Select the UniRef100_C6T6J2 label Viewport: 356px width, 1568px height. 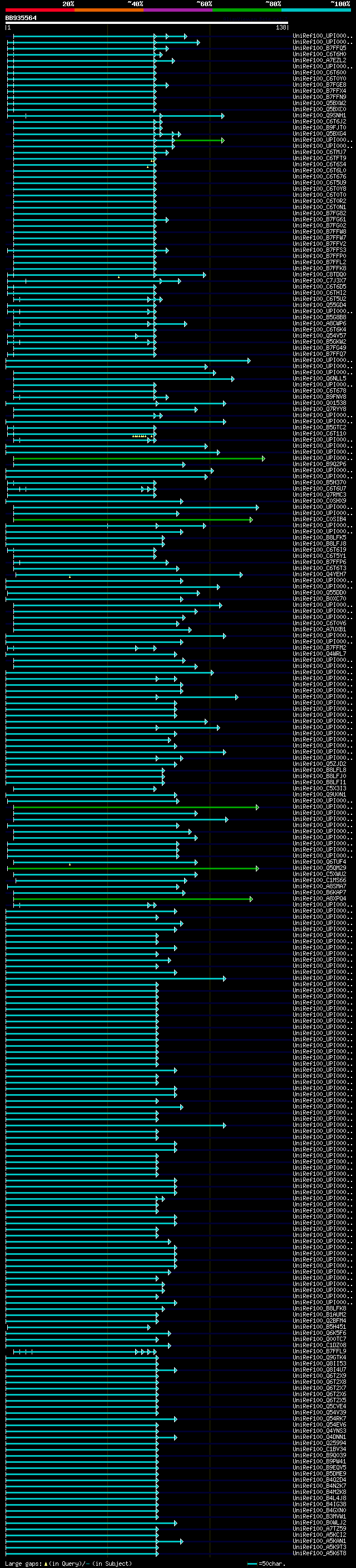tap(319, 122)
